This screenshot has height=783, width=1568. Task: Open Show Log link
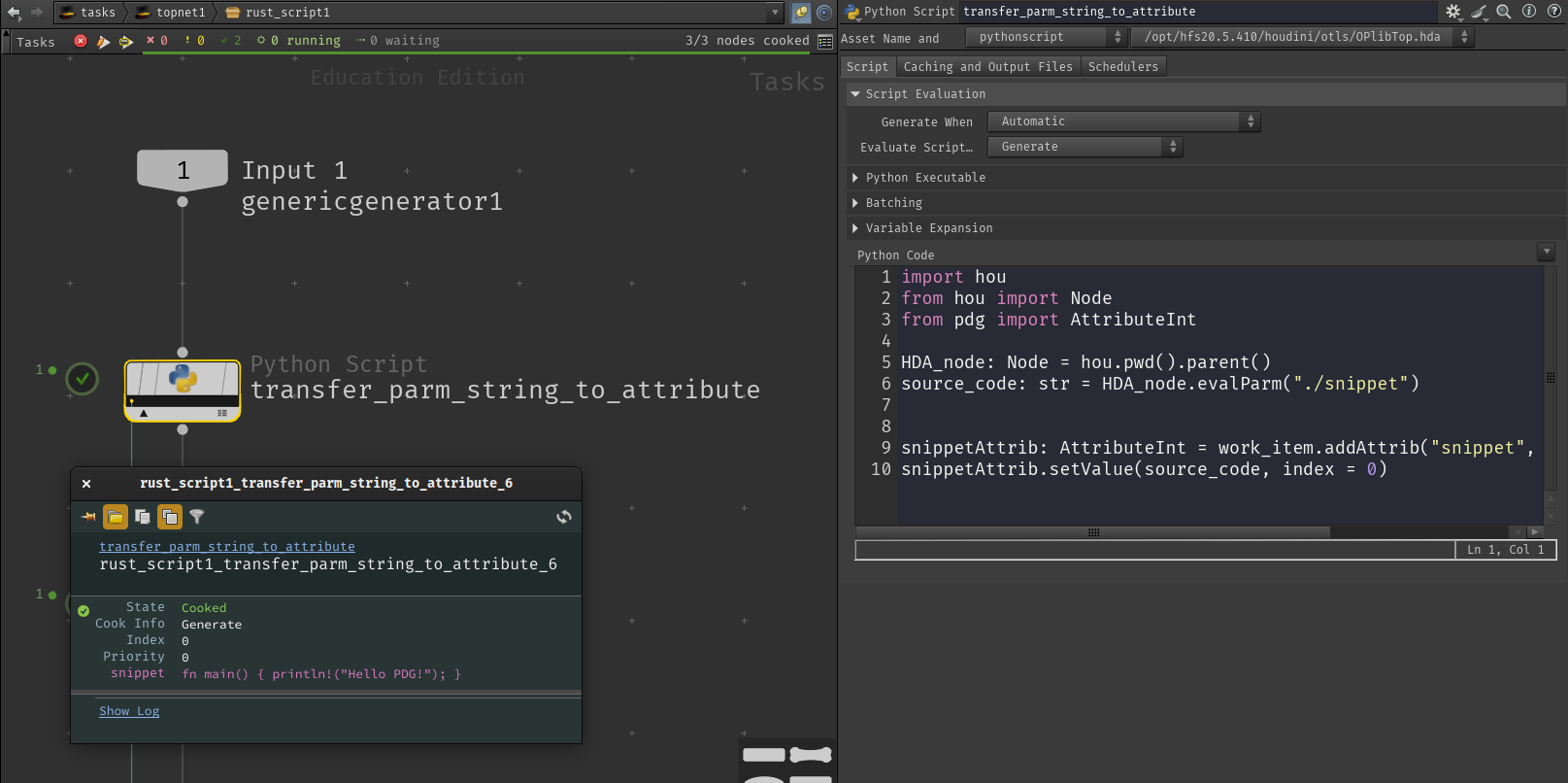129,711
